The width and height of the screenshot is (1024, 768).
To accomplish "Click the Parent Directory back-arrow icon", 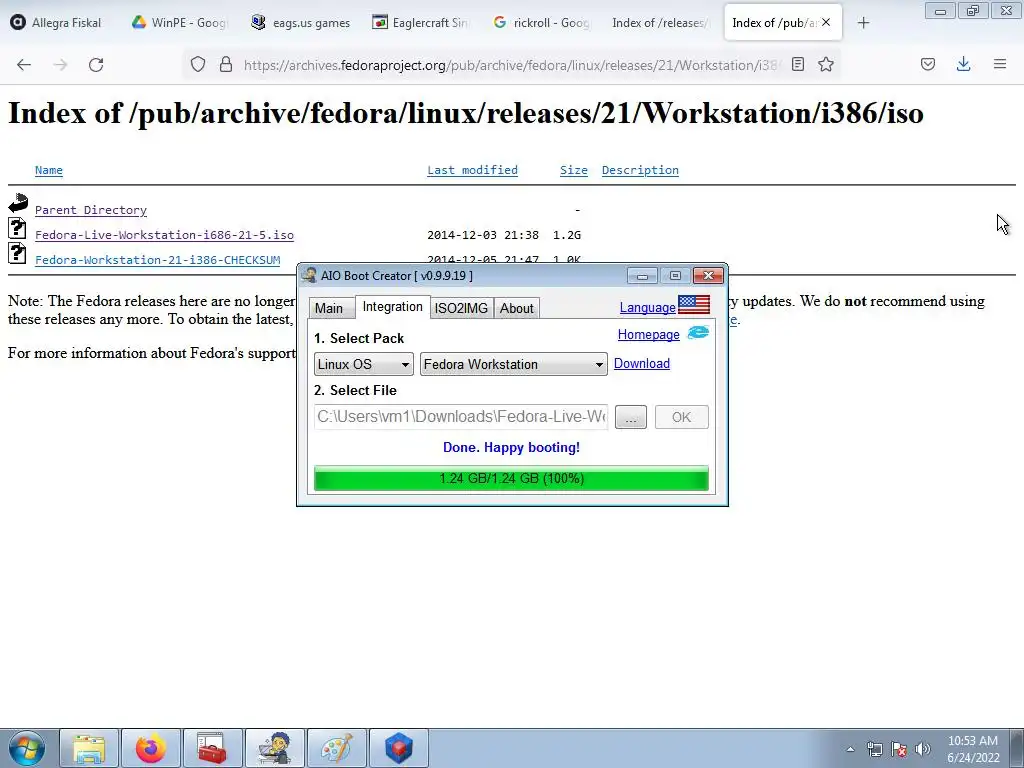I will coord(18,203).
